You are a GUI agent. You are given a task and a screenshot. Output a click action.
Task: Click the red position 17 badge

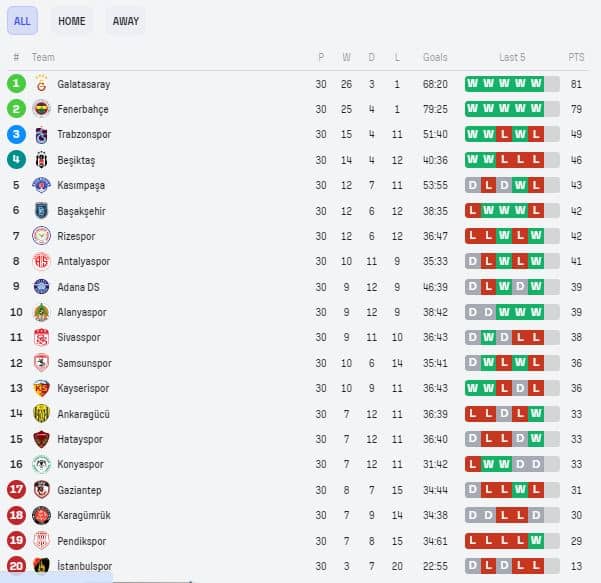click(16, 489)
